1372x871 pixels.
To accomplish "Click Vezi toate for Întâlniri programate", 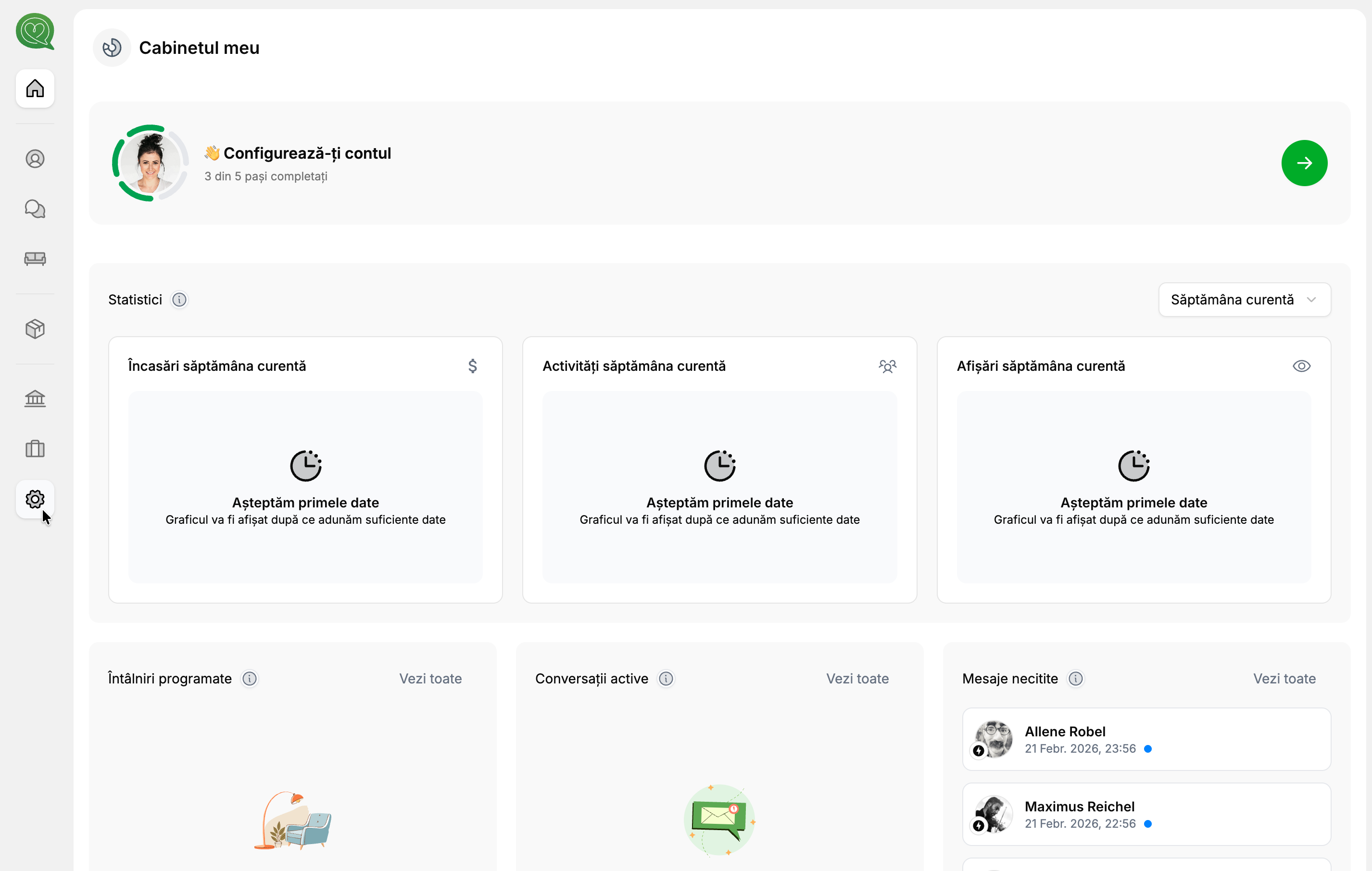I will tap(430, 679).
